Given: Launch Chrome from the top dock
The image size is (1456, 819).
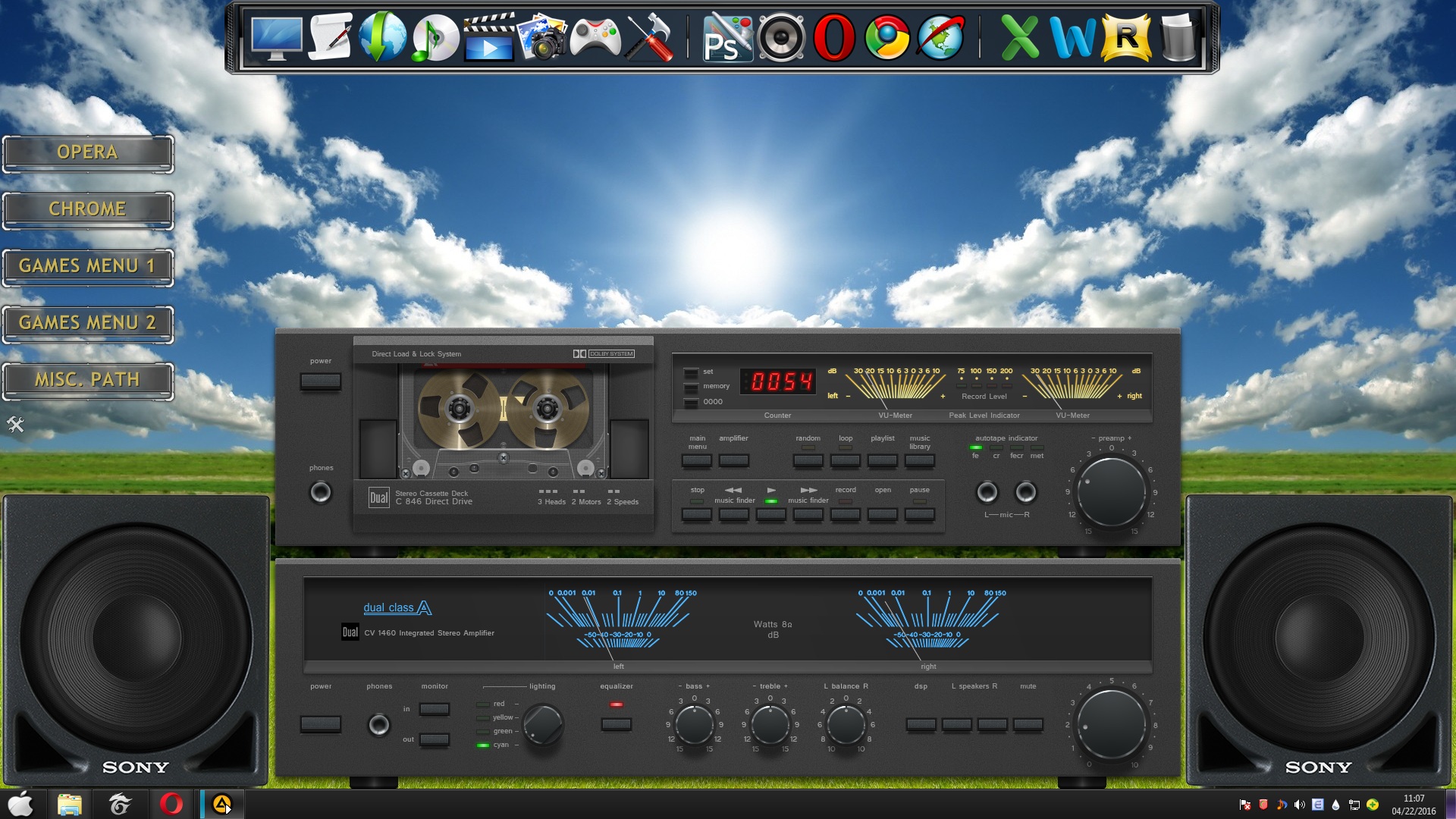Looking at the screenshot, I should [887, 37].
